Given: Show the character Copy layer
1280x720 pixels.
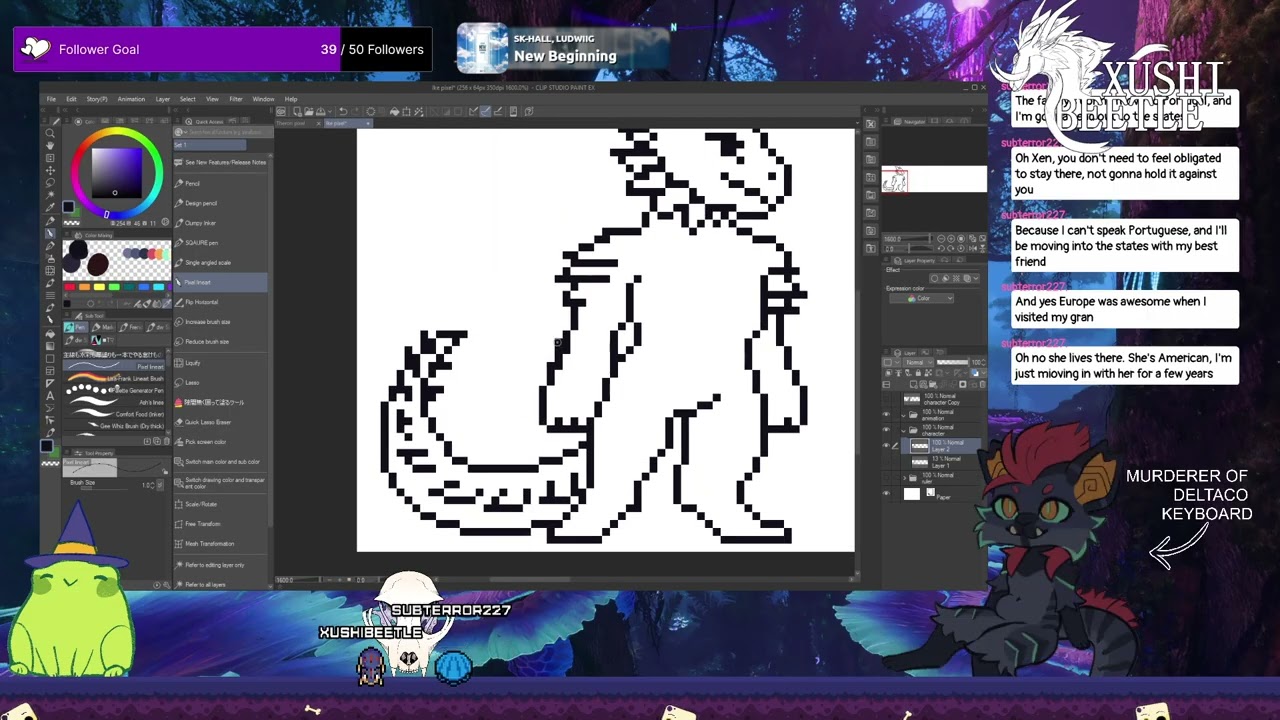Looking at the screenshot, I should click(x=886, y=399).
